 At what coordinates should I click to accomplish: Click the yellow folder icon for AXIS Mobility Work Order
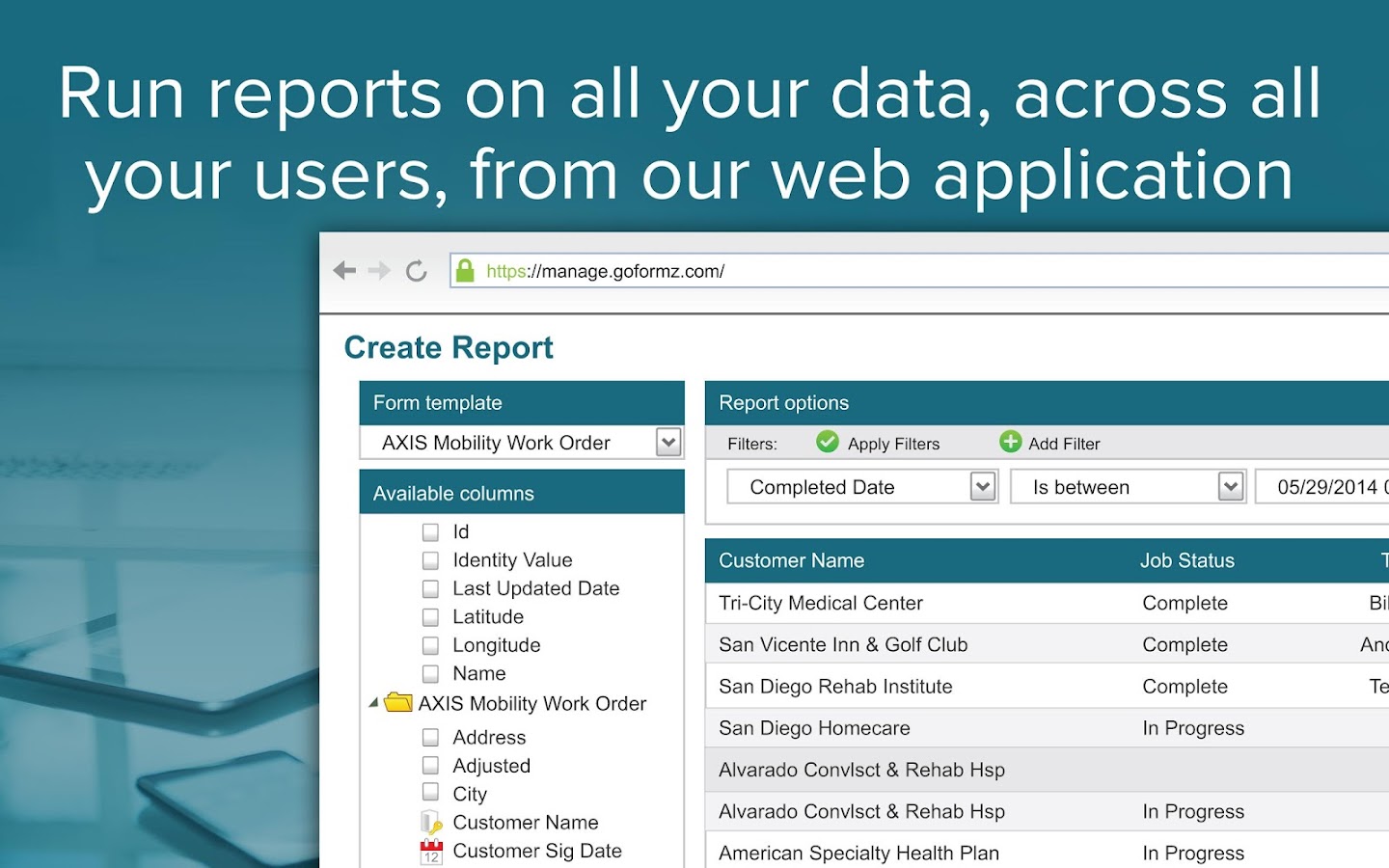[397, 703]
